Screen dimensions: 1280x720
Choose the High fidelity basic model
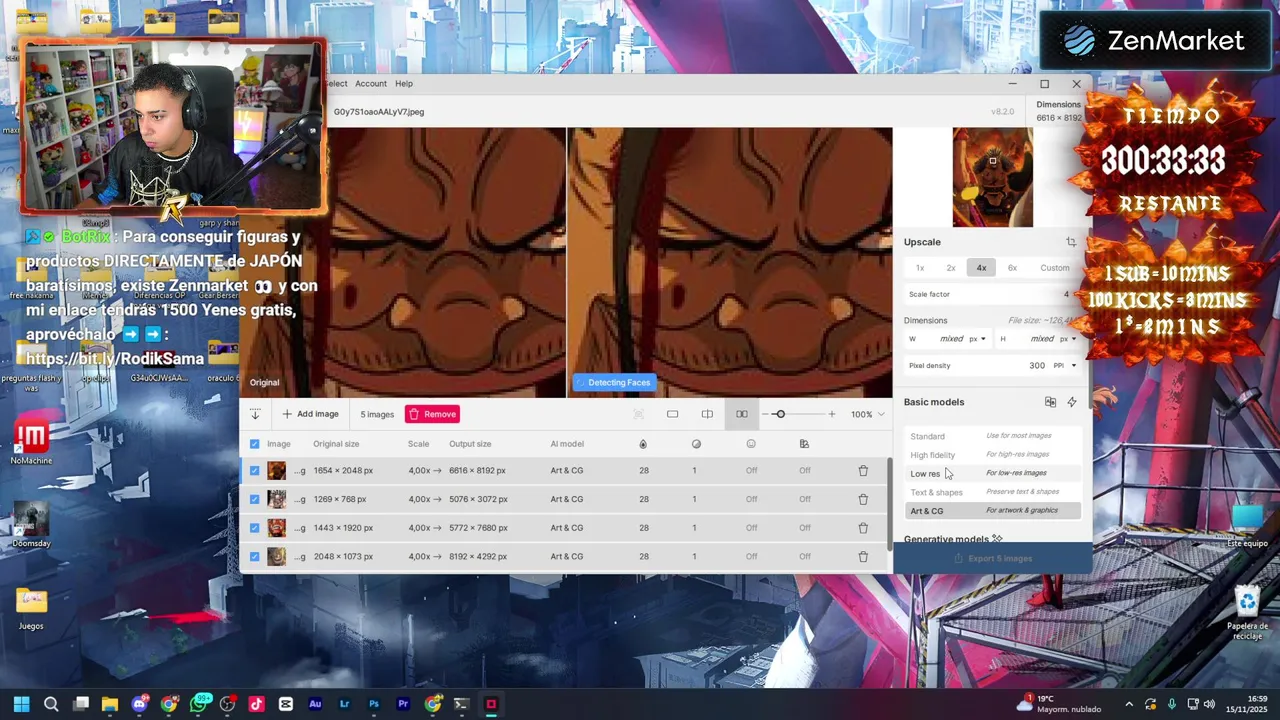point(993,455)
